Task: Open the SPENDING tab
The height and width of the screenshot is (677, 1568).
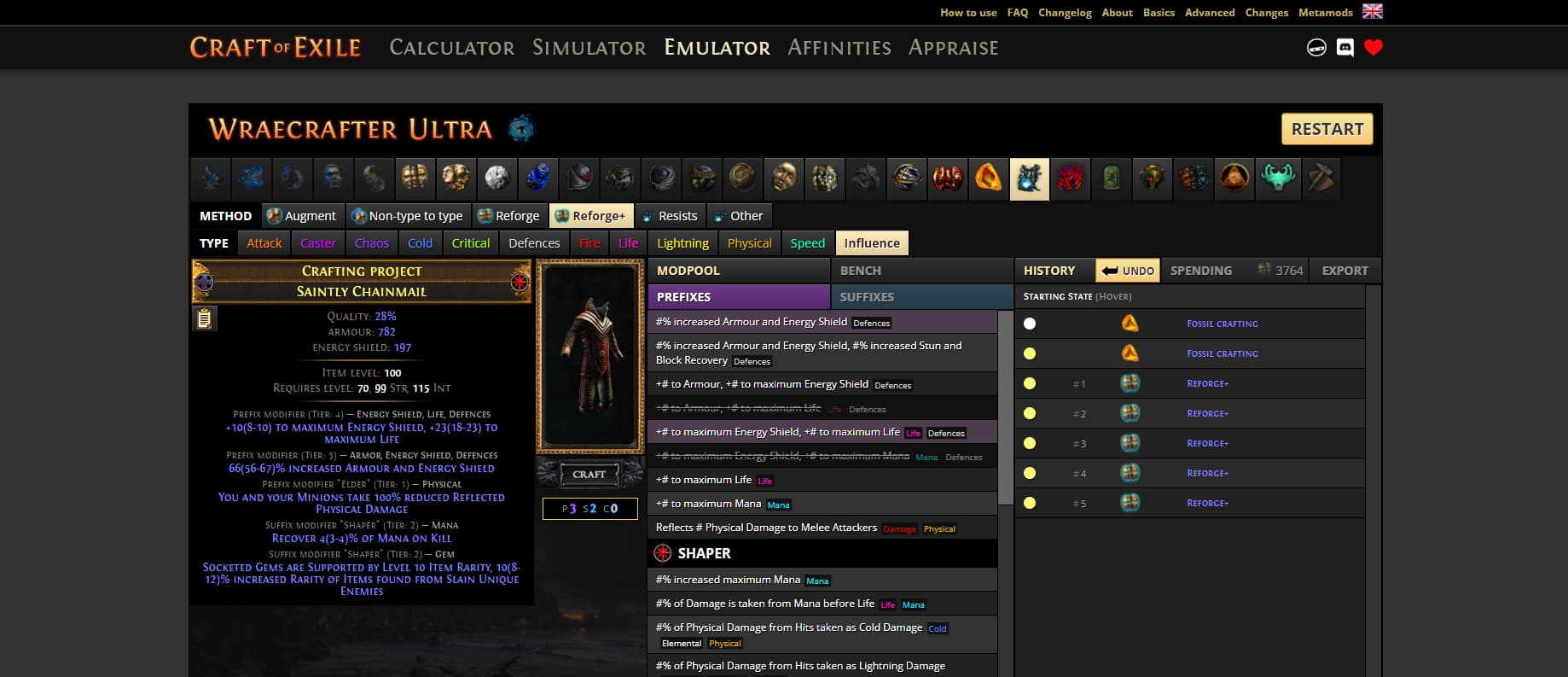Action: pyautogui.click(x=1201, y=271)
